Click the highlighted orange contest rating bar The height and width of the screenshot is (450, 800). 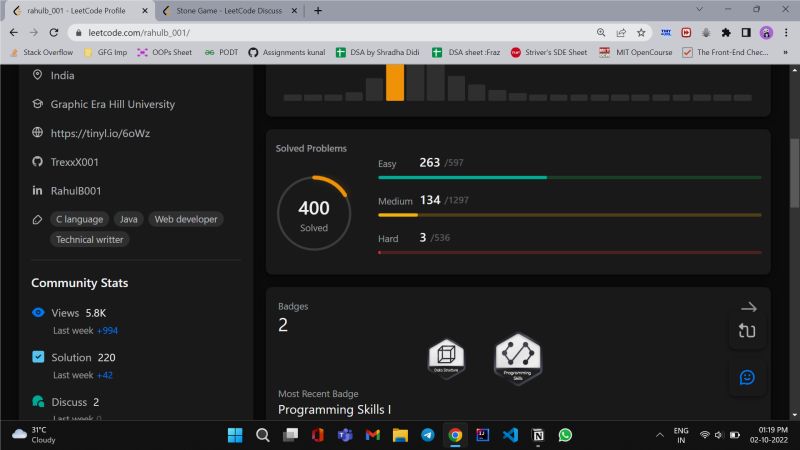point(395,82)
